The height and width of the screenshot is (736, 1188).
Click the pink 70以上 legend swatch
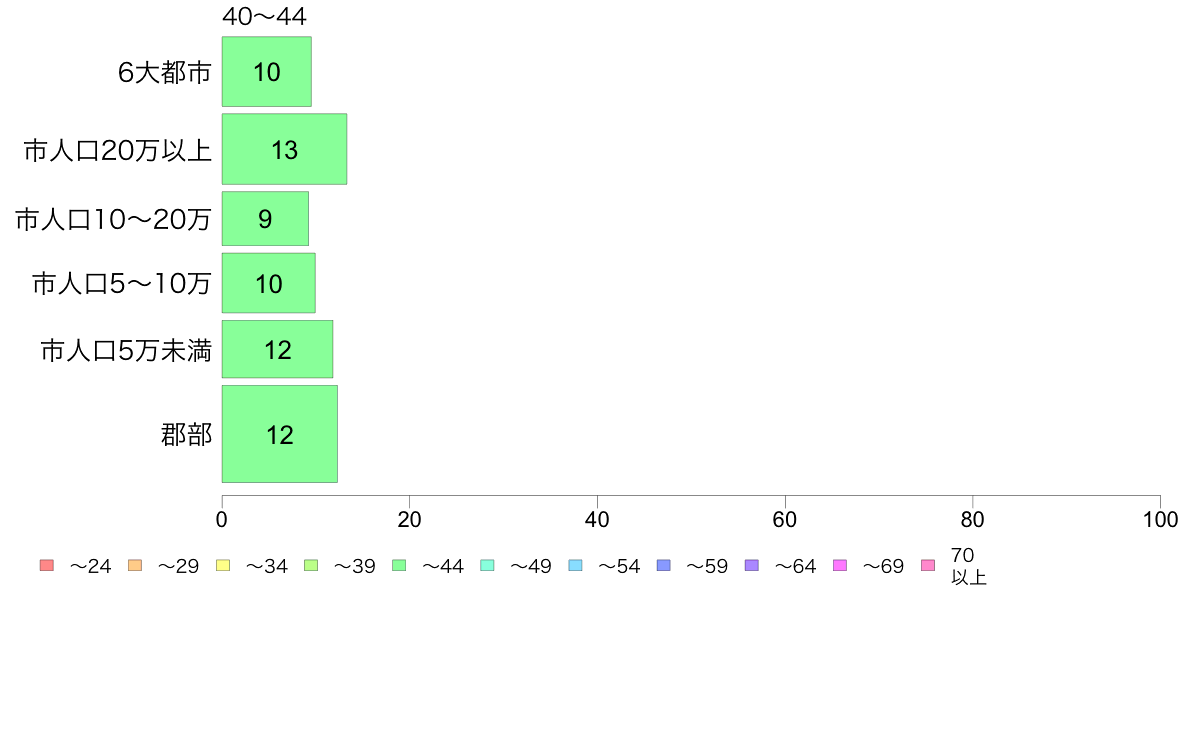tap(928, 565)
